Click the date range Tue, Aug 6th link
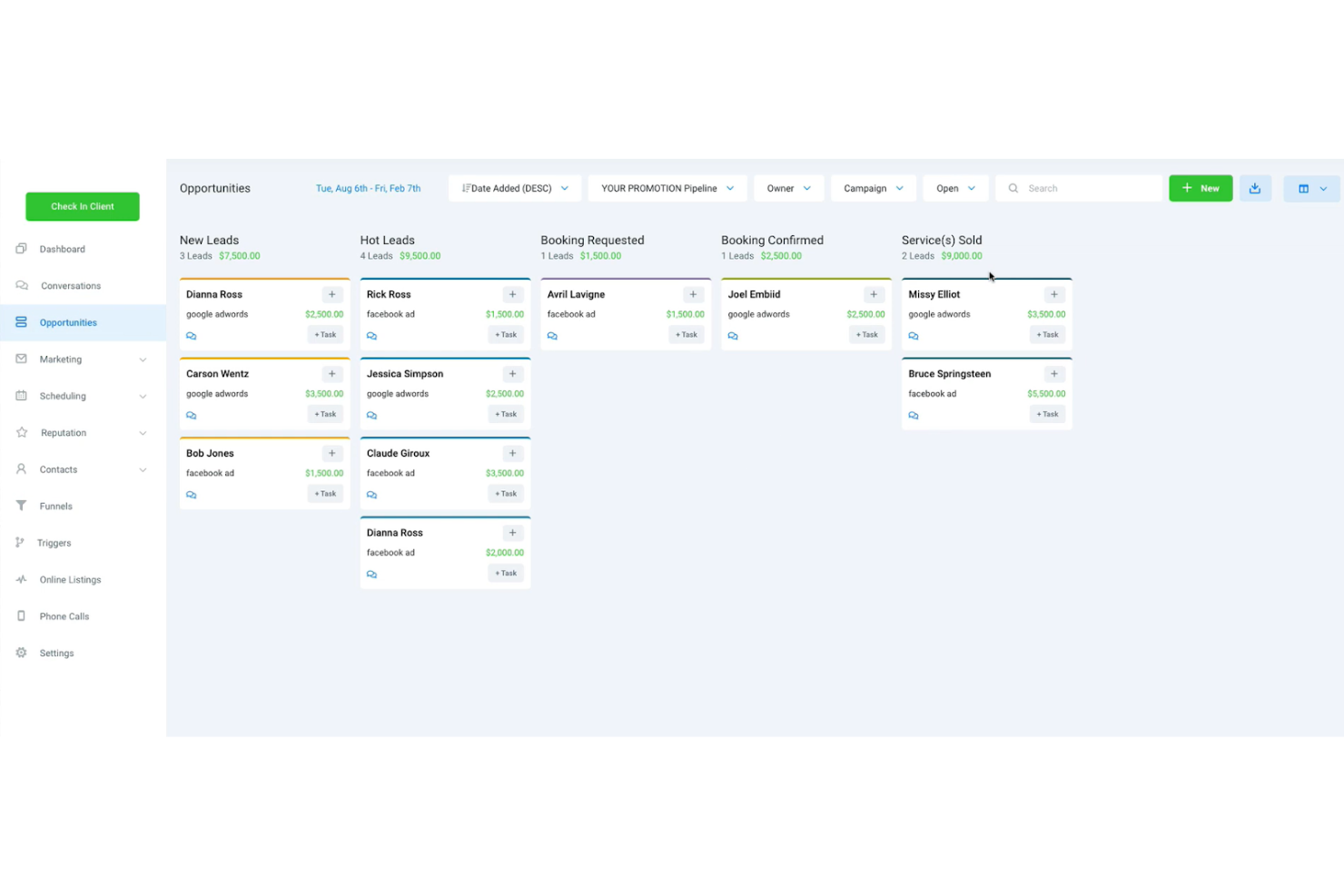The width and height of the screenshot is (1344, 896). (x=368, y=188)
